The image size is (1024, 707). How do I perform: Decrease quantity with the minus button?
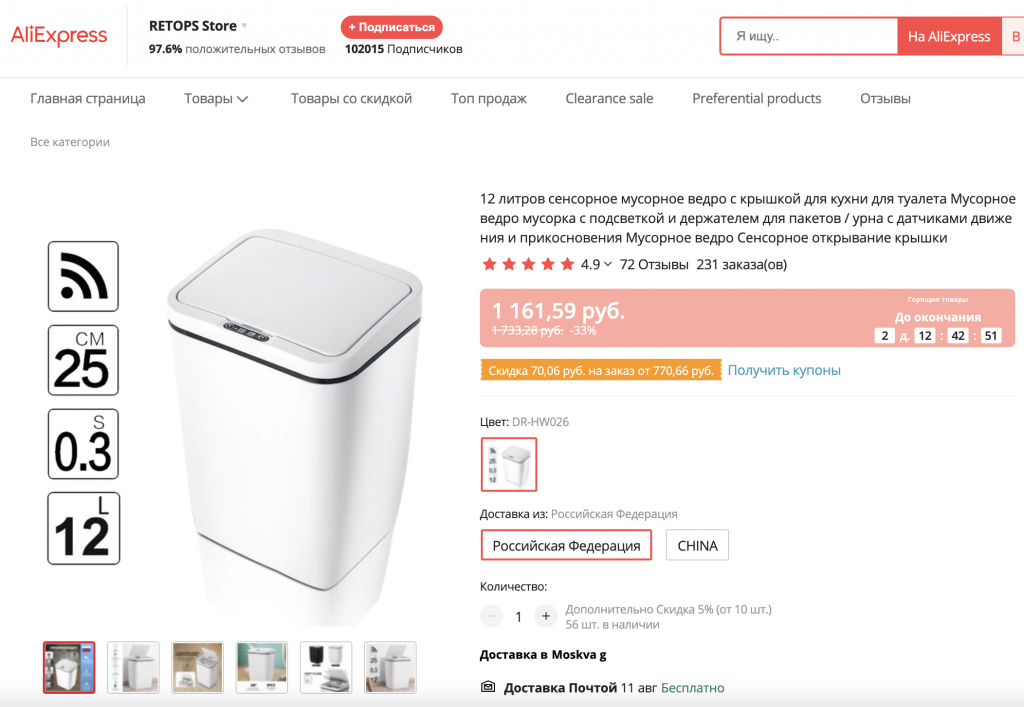point(491,616)
